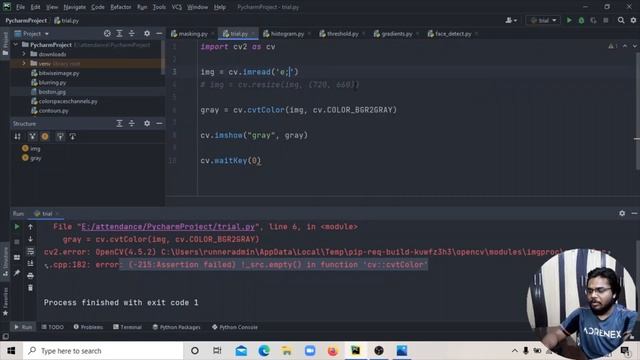This screenshot has width=640, height=360.
Task: Toggle the orange circle filter in Structure toolbar
Action: coord(45,136)
